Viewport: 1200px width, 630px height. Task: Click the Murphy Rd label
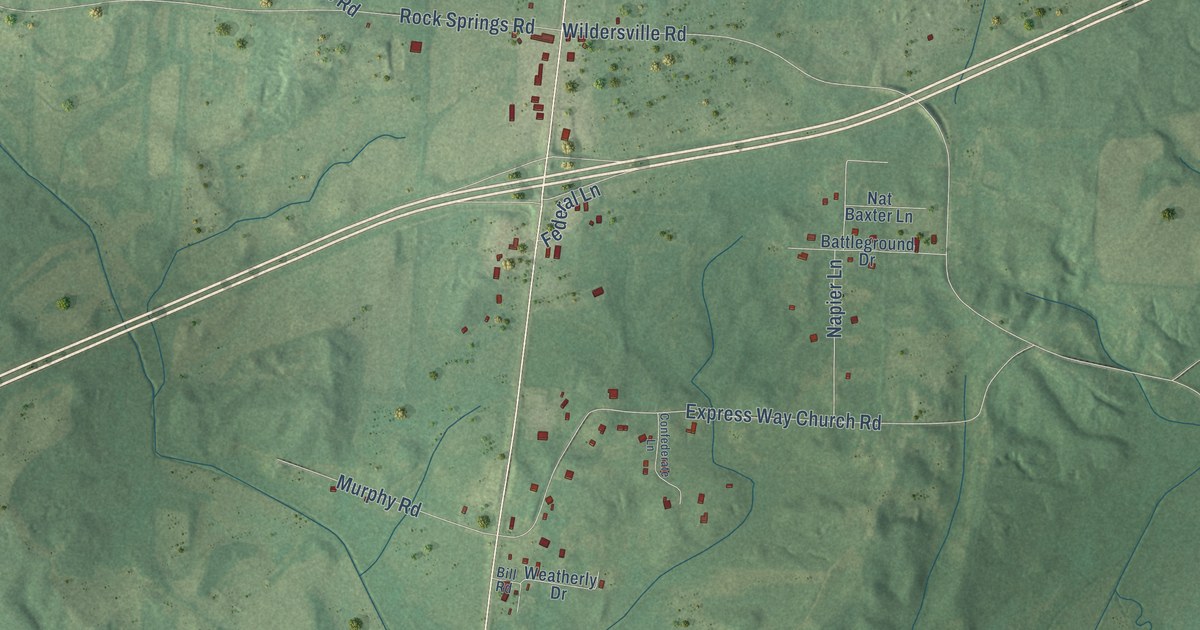coord(378,496)
